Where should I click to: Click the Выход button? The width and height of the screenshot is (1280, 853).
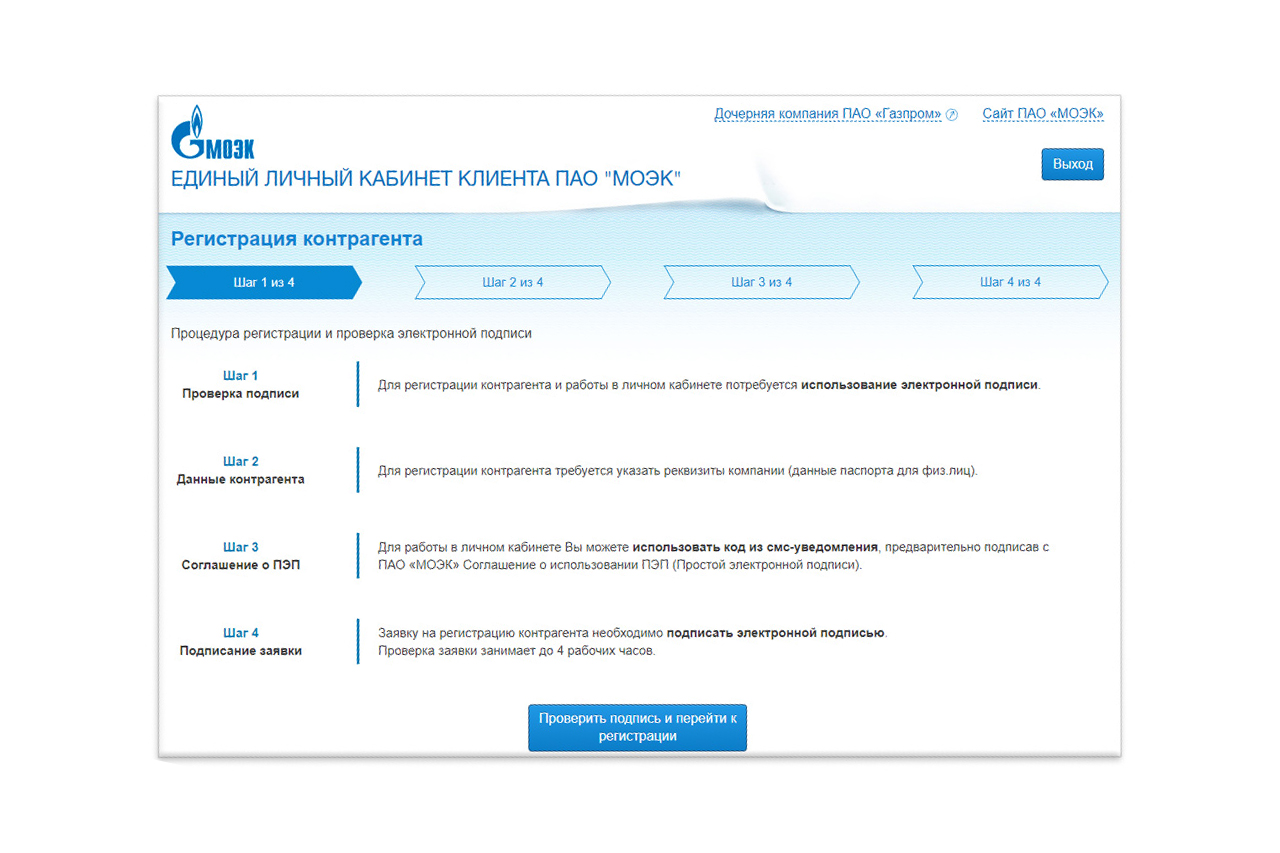click(1072, 164)
